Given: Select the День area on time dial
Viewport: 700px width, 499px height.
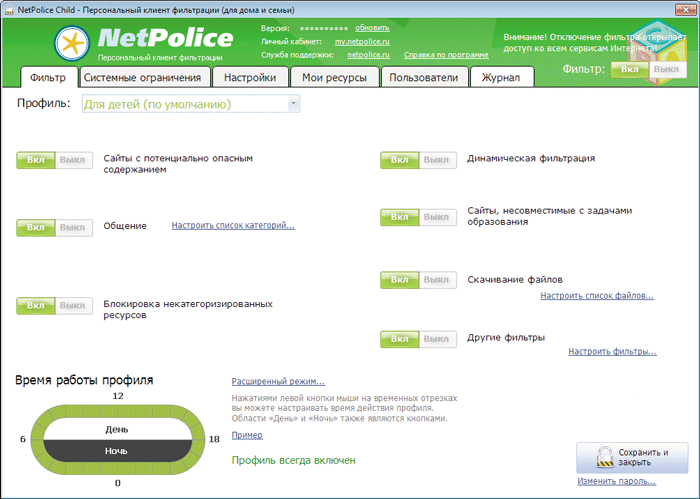Looking at the screenshot, I should tap(116, 429).
